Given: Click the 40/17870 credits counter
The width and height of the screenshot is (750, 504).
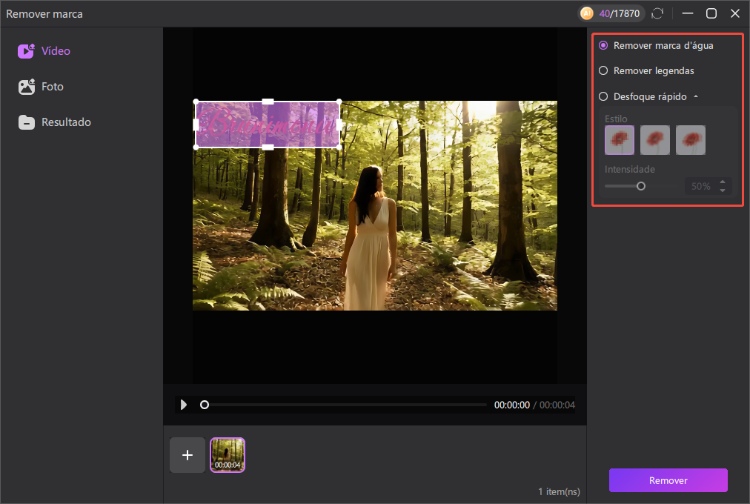Looking at the screenshot, I should coord(619,13).
